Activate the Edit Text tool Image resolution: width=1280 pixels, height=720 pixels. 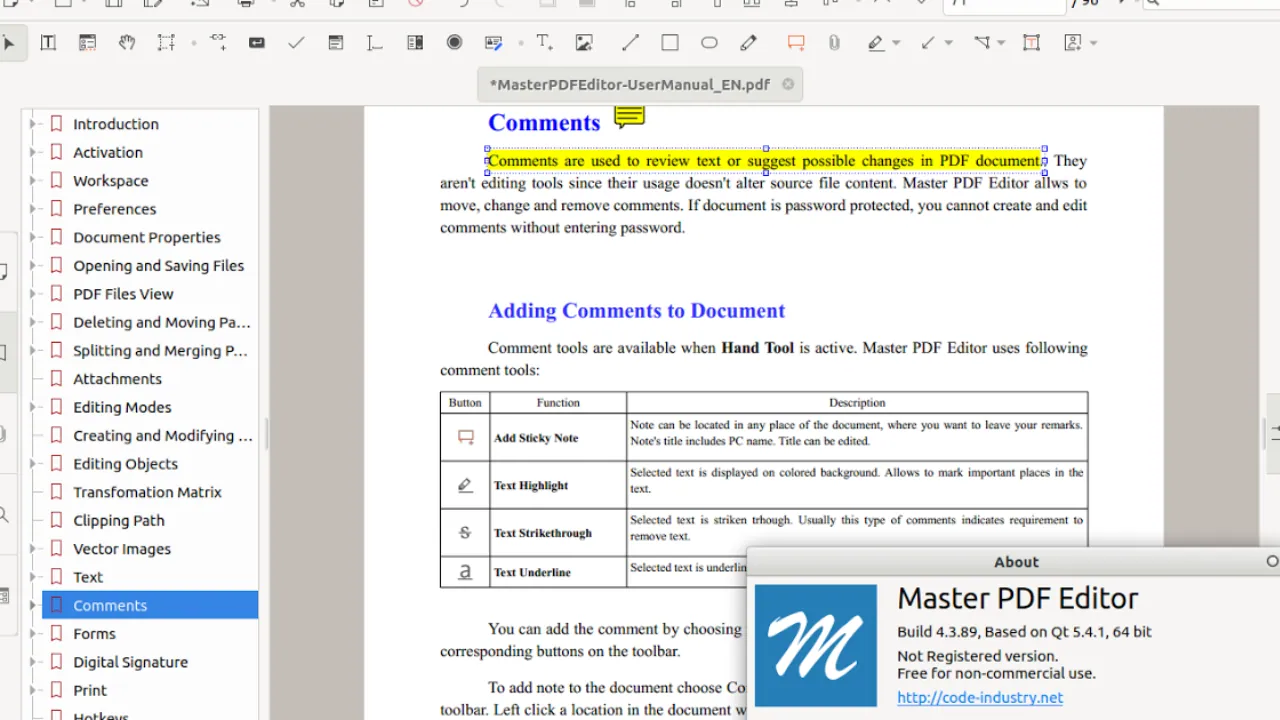coord(48,43)
